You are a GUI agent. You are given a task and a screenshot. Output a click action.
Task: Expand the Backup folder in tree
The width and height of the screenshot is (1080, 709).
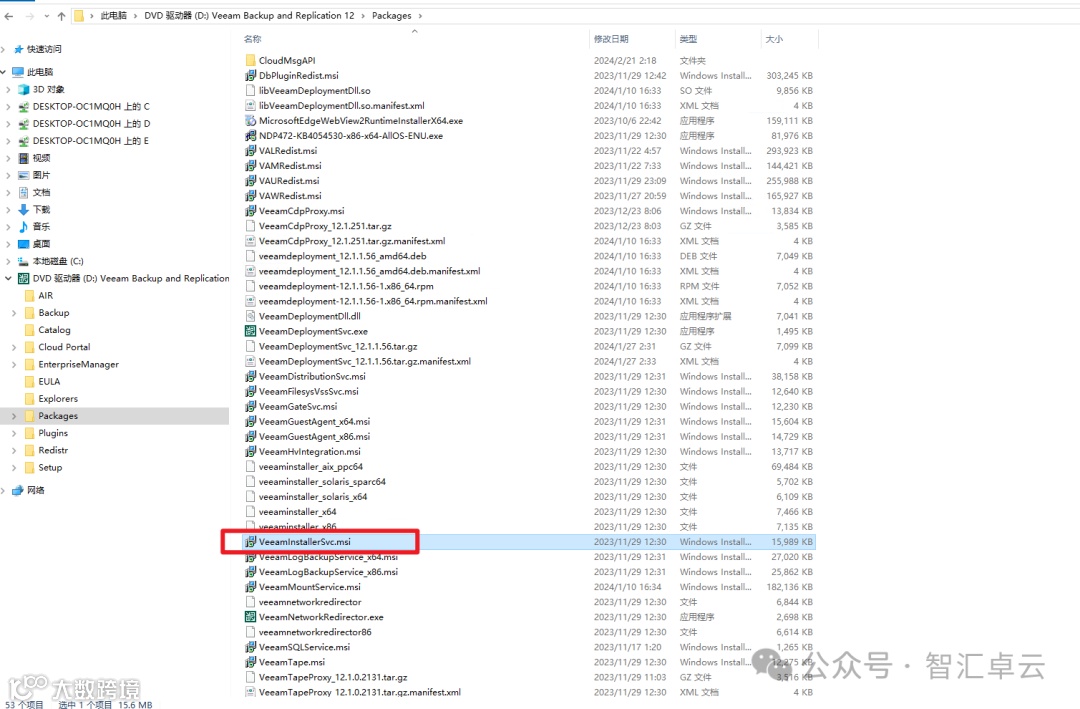click(x=14, y=313)
